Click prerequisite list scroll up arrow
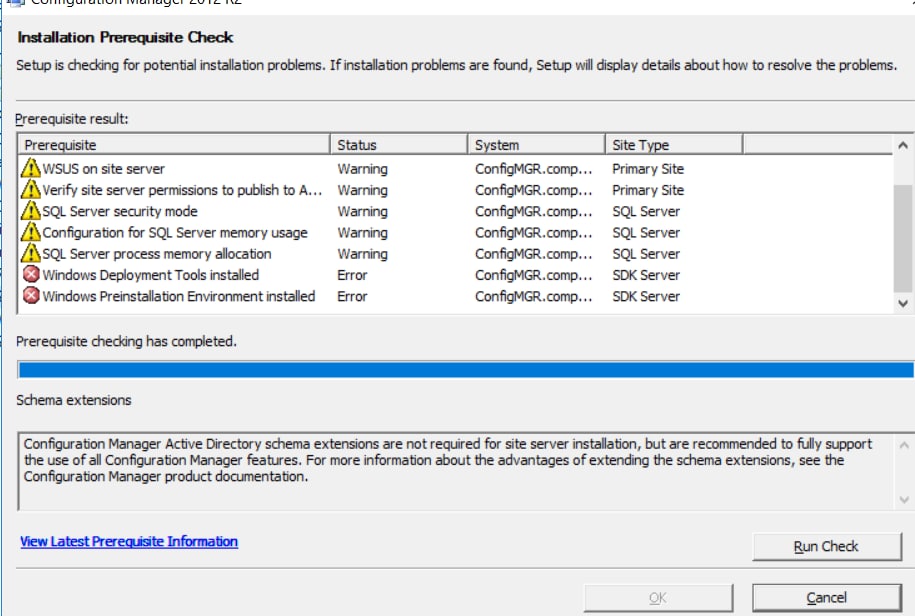Image resolution: width=915 pixels, height=616 pixels. point(903,145)
